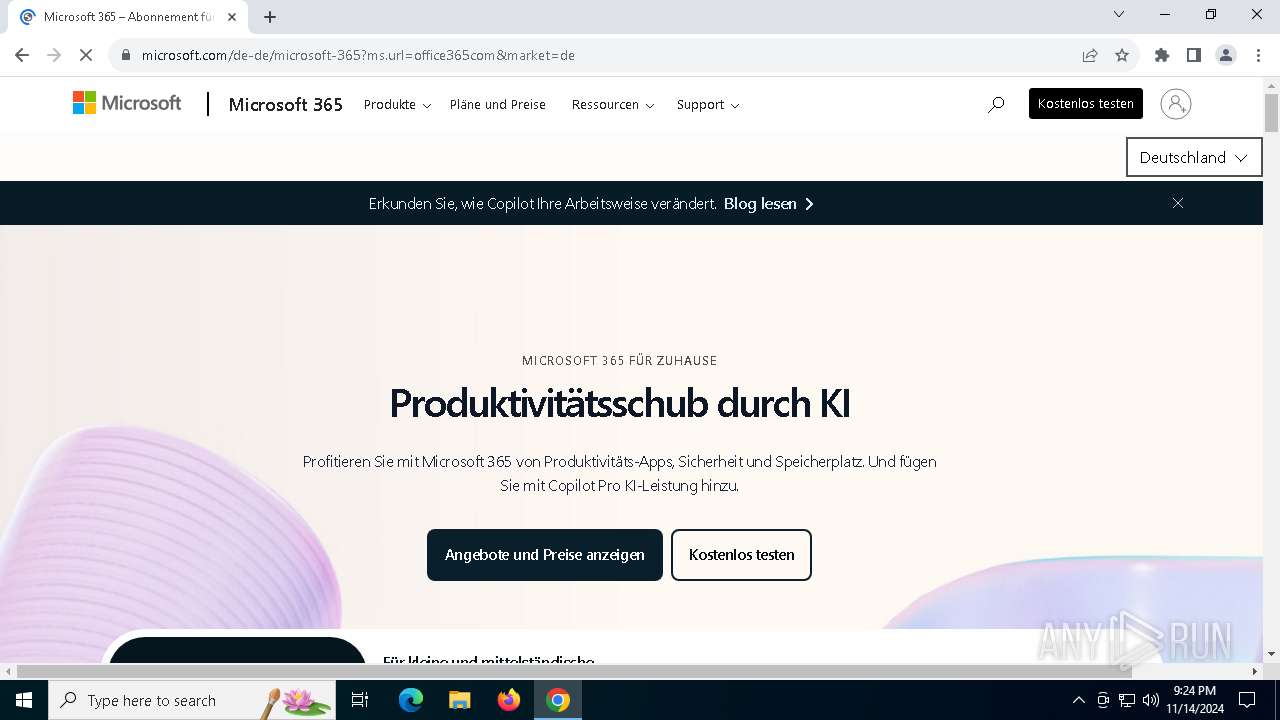Click the outlined Kostenlos testen button

point(741,555)
